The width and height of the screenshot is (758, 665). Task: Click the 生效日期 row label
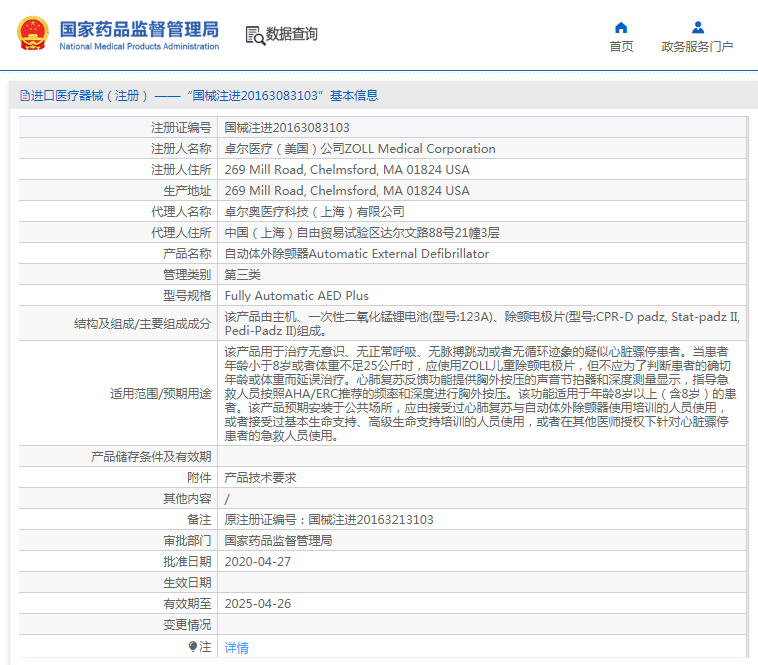pos(188,582)
